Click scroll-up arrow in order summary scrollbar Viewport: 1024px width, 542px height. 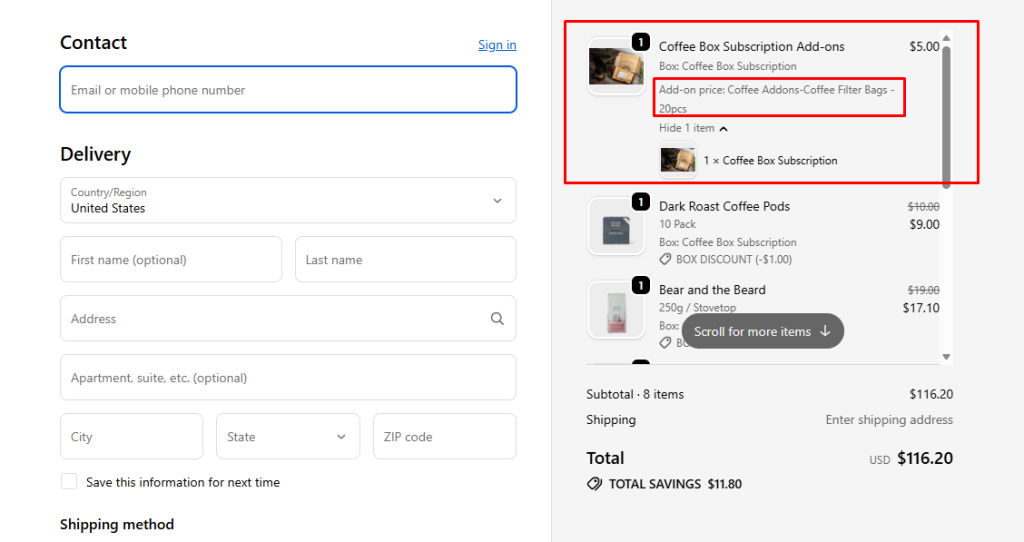(x=946, y=39)
